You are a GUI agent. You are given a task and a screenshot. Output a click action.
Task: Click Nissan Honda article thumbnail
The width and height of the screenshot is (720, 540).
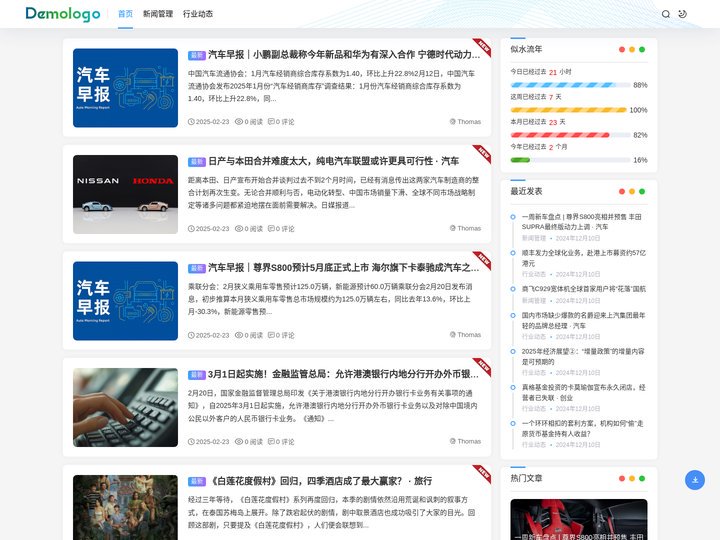pos(125,194)
